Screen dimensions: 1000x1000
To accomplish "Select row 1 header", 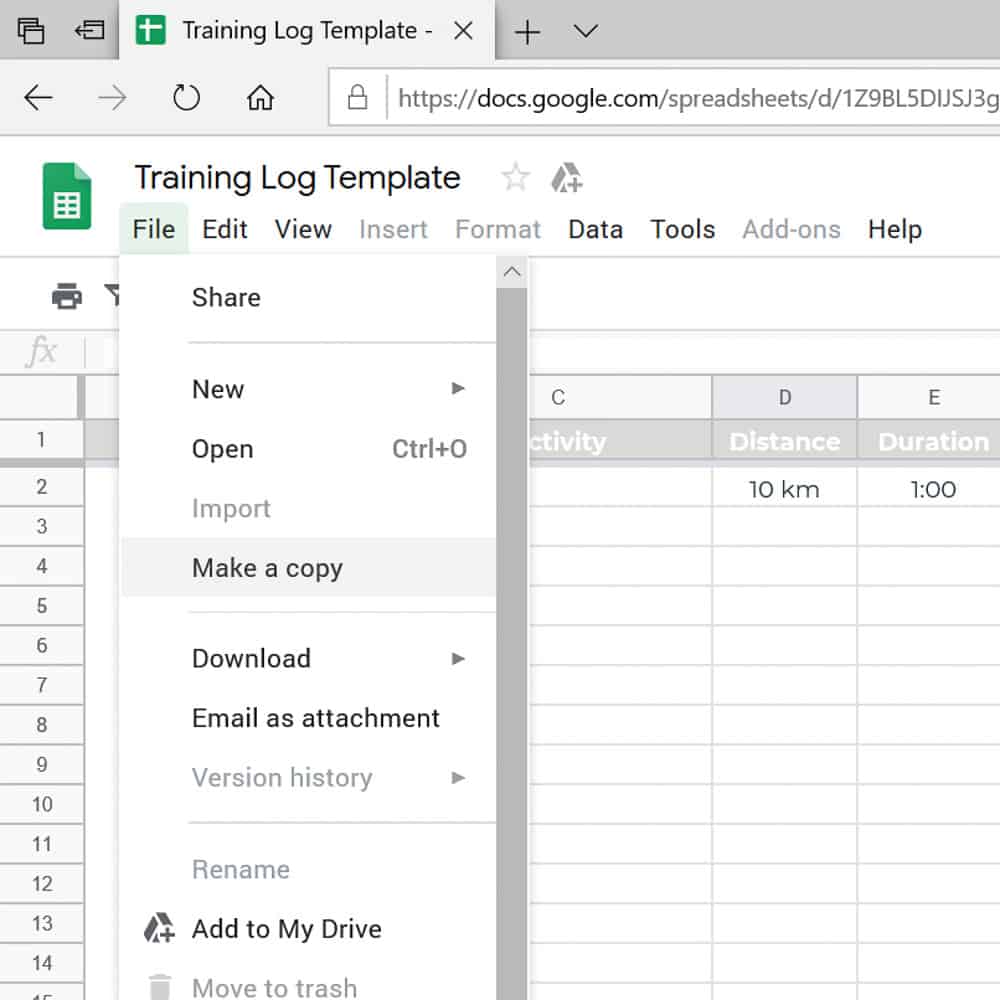I will 41,439.
